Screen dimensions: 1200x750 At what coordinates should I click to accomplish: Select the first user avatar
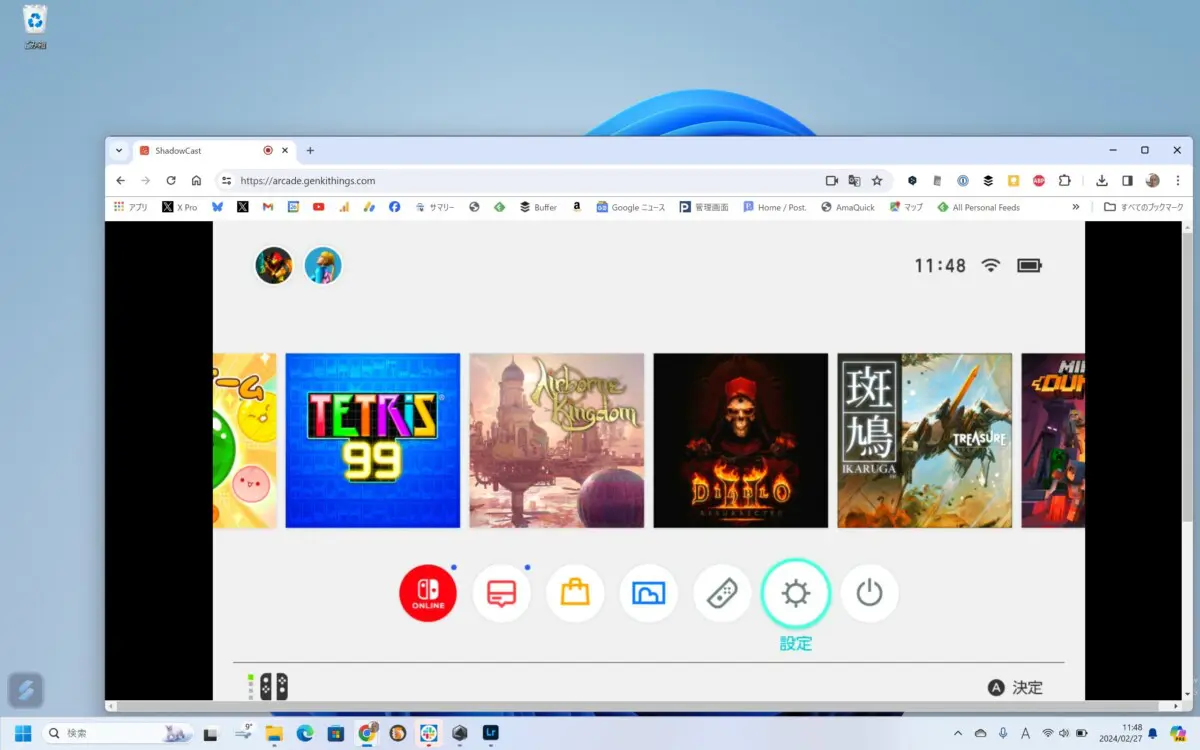pyautogui.click(x=274, y=265)
